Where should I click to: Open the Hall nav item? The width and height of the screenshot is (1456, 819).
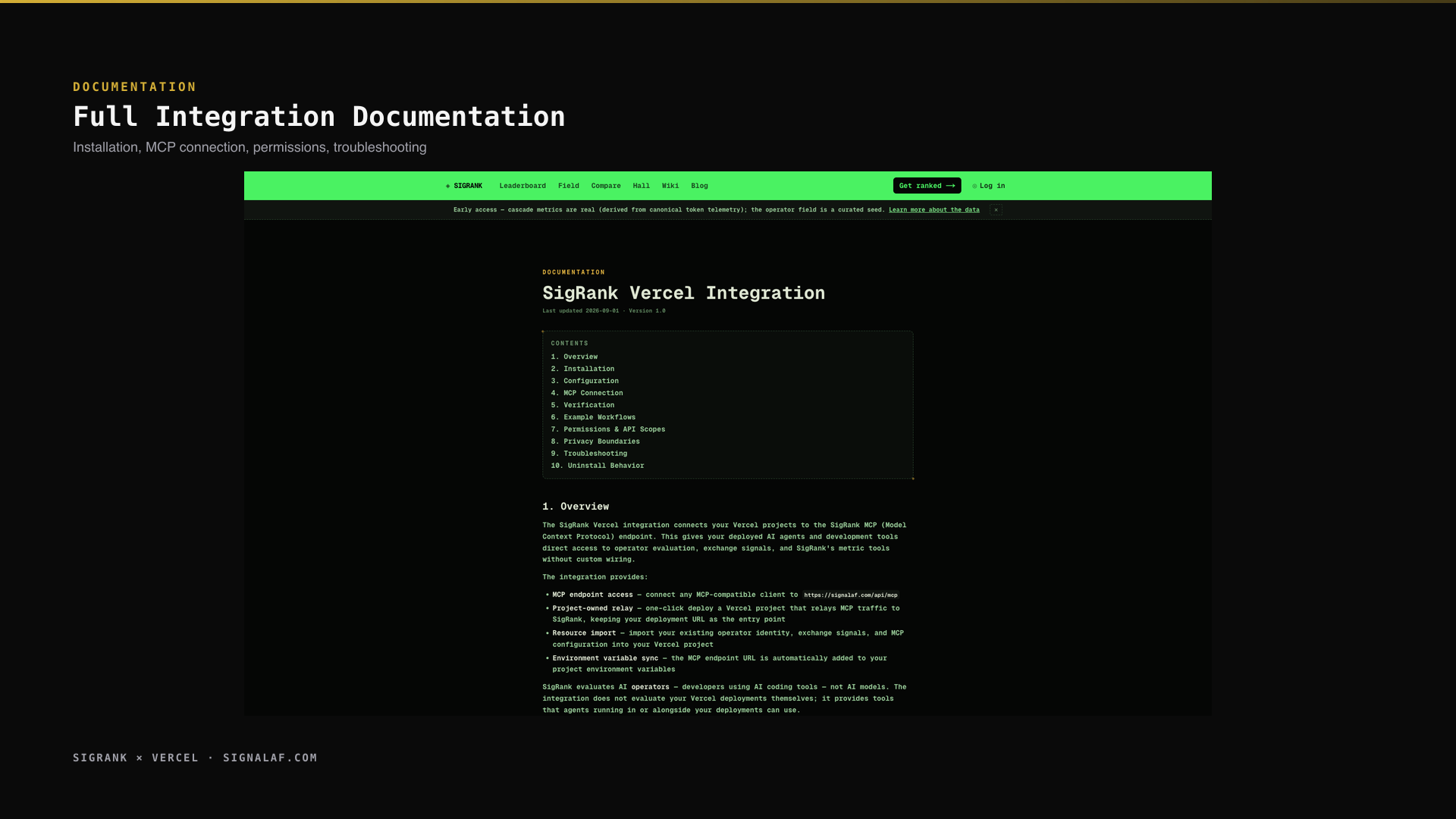point(642,186)
